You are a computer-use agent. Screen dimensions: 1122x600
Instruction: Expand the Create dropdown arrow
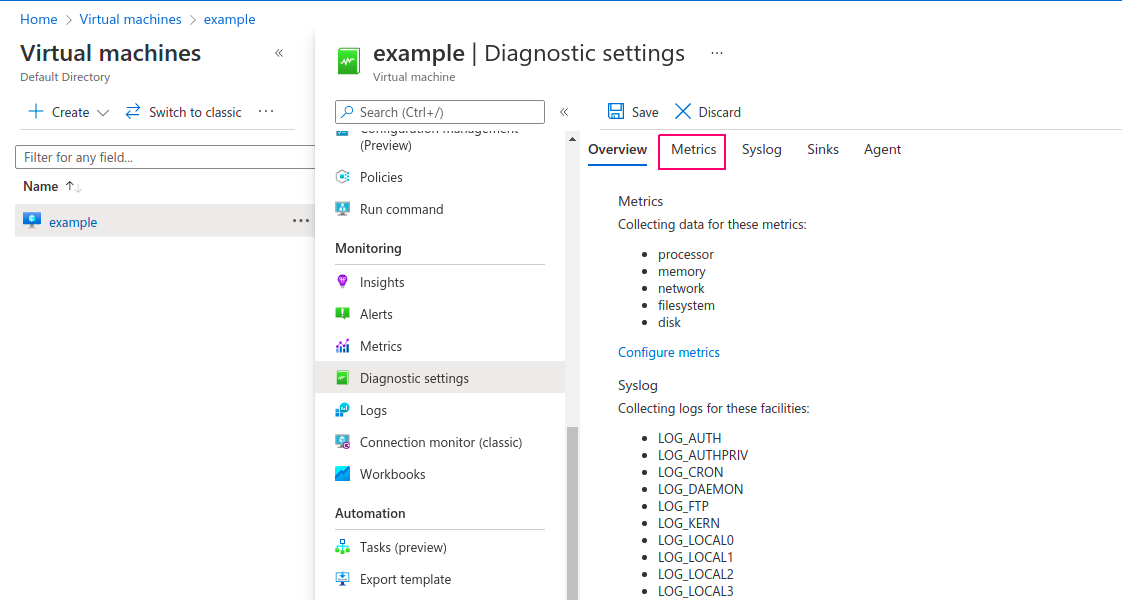point(103,113)
